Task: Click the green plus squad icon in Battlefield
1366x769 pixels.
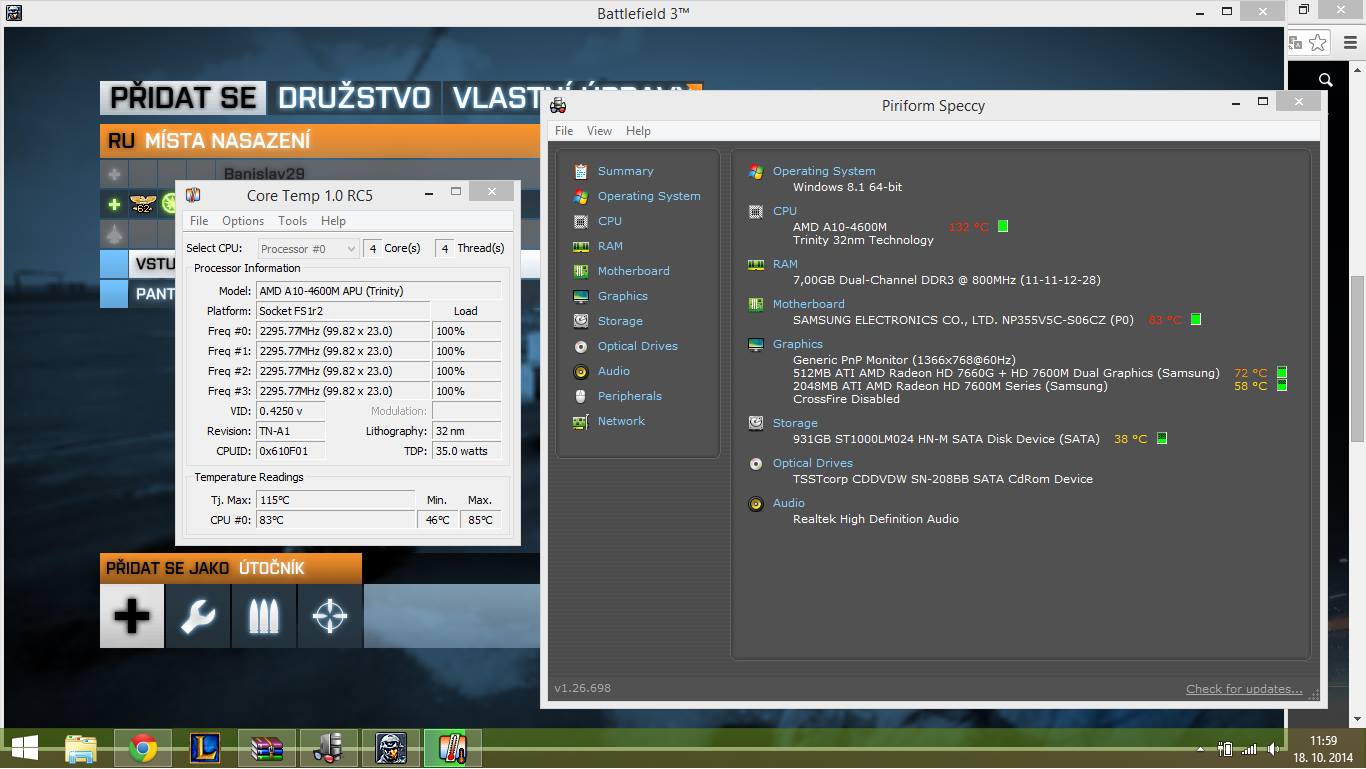Action: tap(114, 204)
